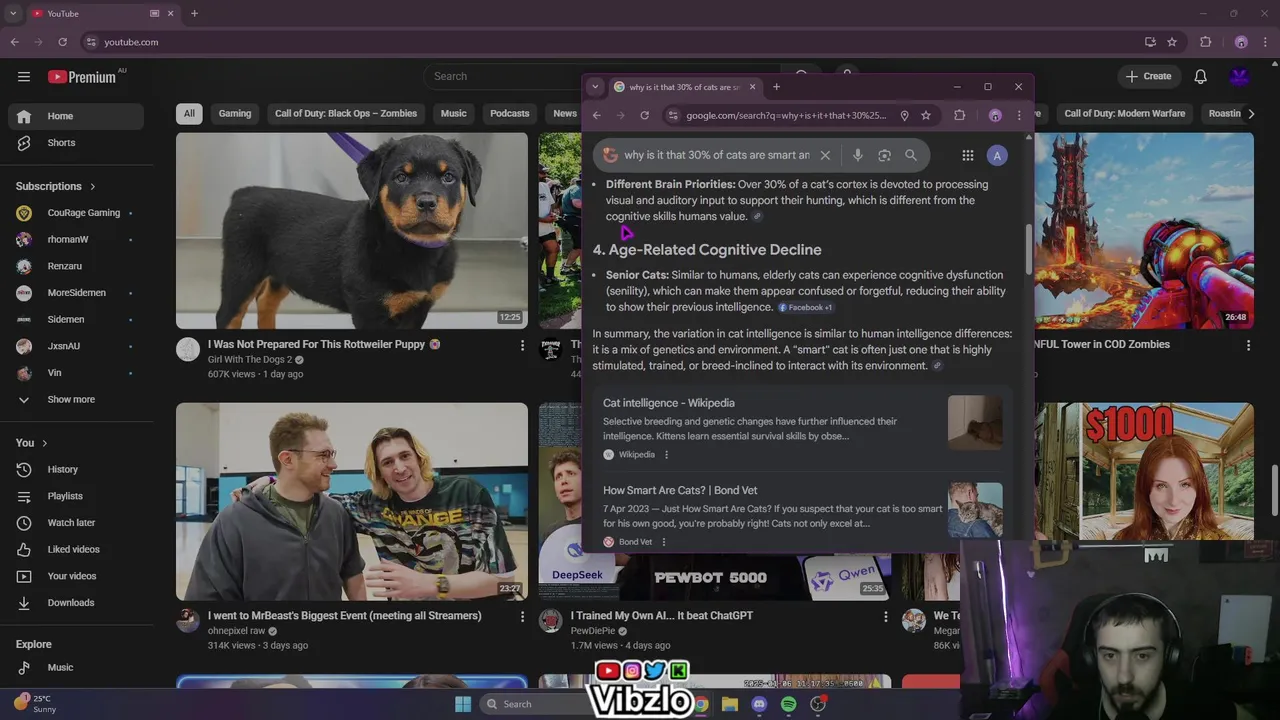Open options menu for MrBeast's Biggest Event video
Viewport: 1280px width, 720px height.
[522, 617]
